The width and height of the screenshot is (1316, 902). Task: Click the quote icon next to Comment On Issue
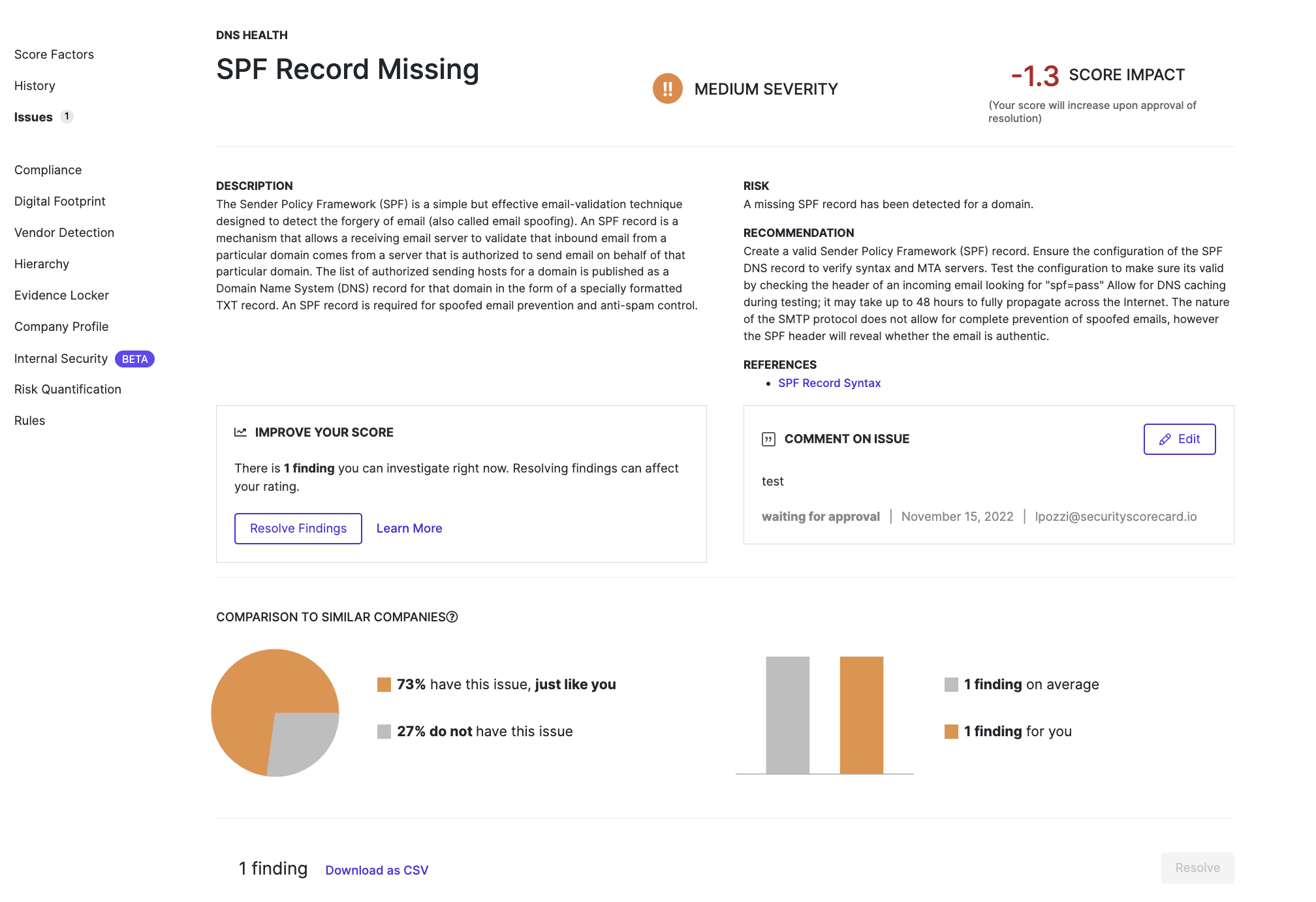tap(769, 439)
